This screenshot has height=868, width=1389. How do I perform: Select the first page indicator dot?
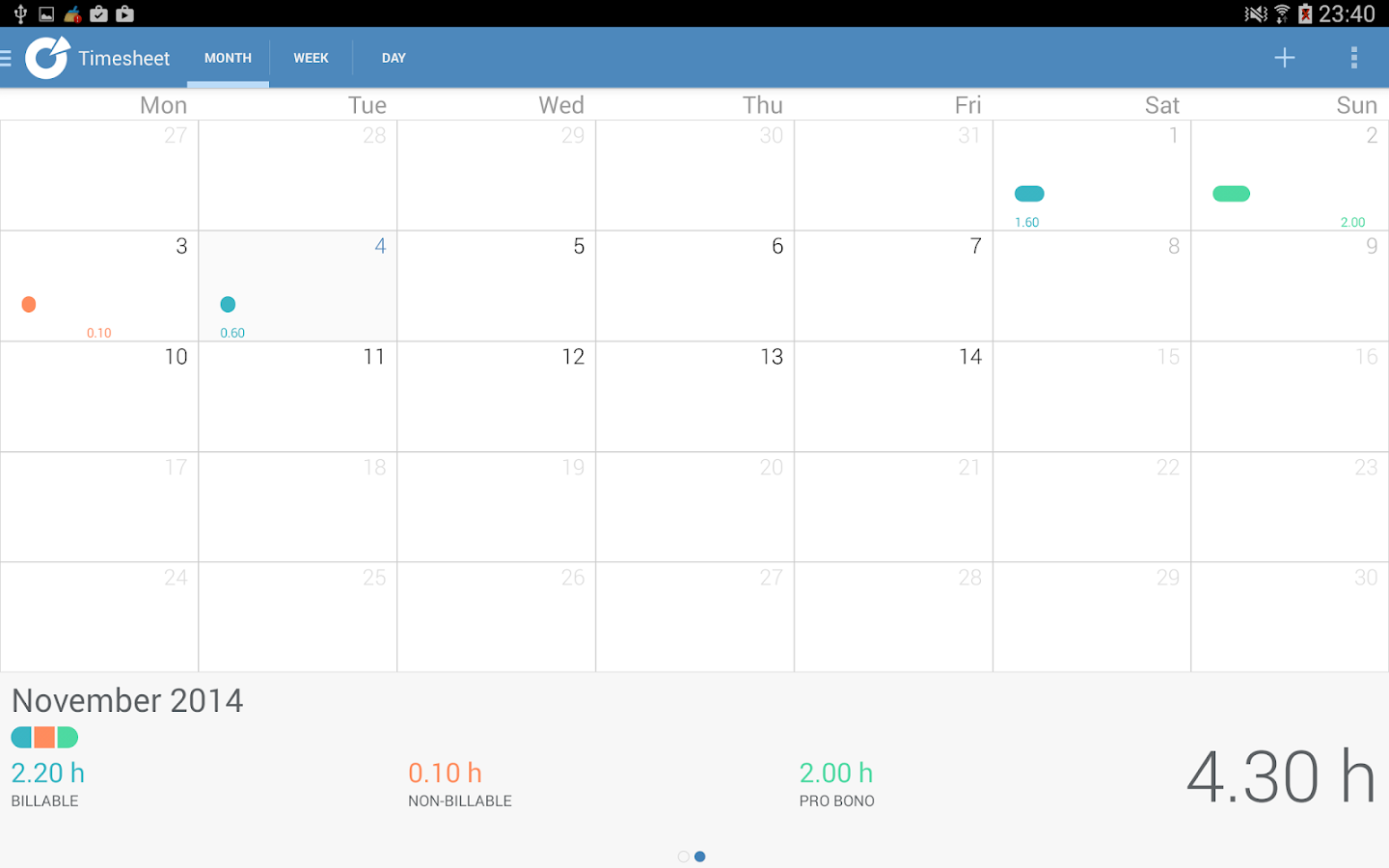click(x=683, y=855)
